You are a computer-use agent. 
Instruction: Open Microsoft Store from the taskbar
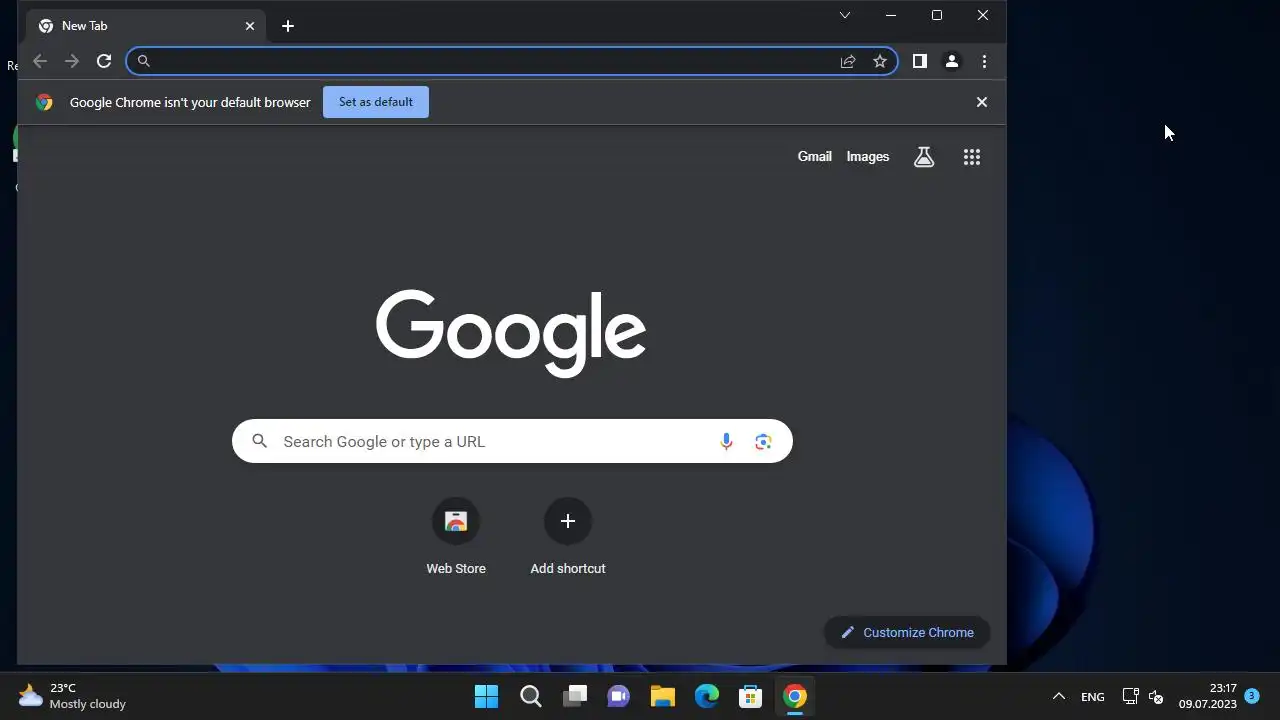point(751,696)
